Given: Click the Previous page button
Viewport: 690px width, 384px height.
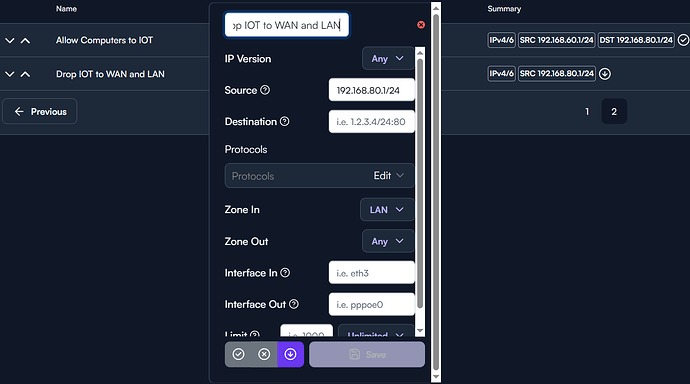Looking at the screenshot, I should click(x=40, y=111).
